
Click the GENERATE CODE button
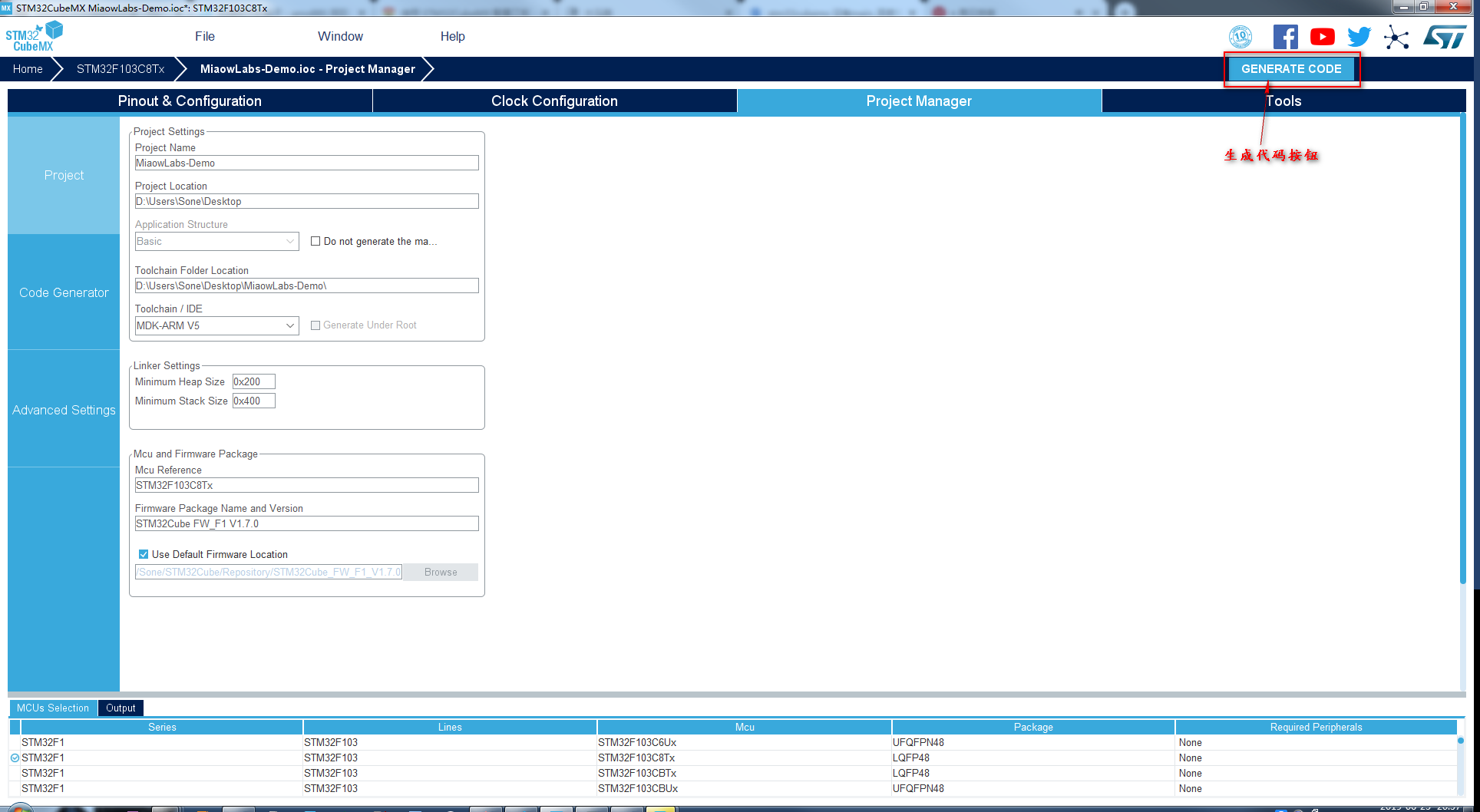(x=1291, y=69)
